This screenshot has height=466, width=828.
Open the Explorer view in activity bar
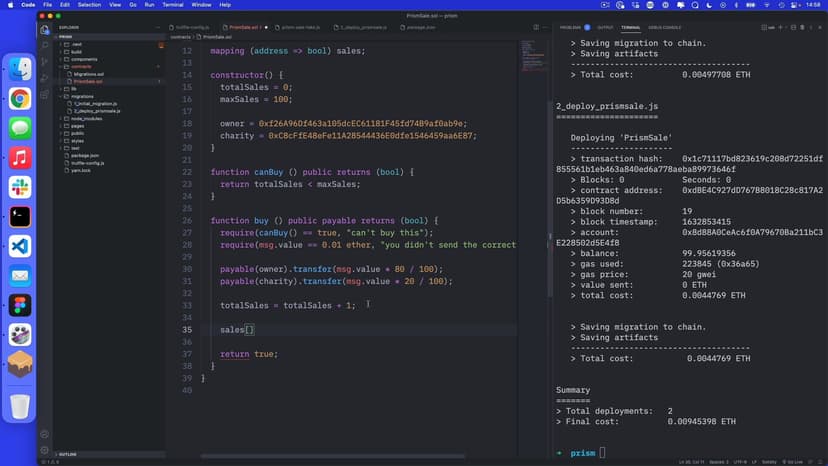click(45, 30)
